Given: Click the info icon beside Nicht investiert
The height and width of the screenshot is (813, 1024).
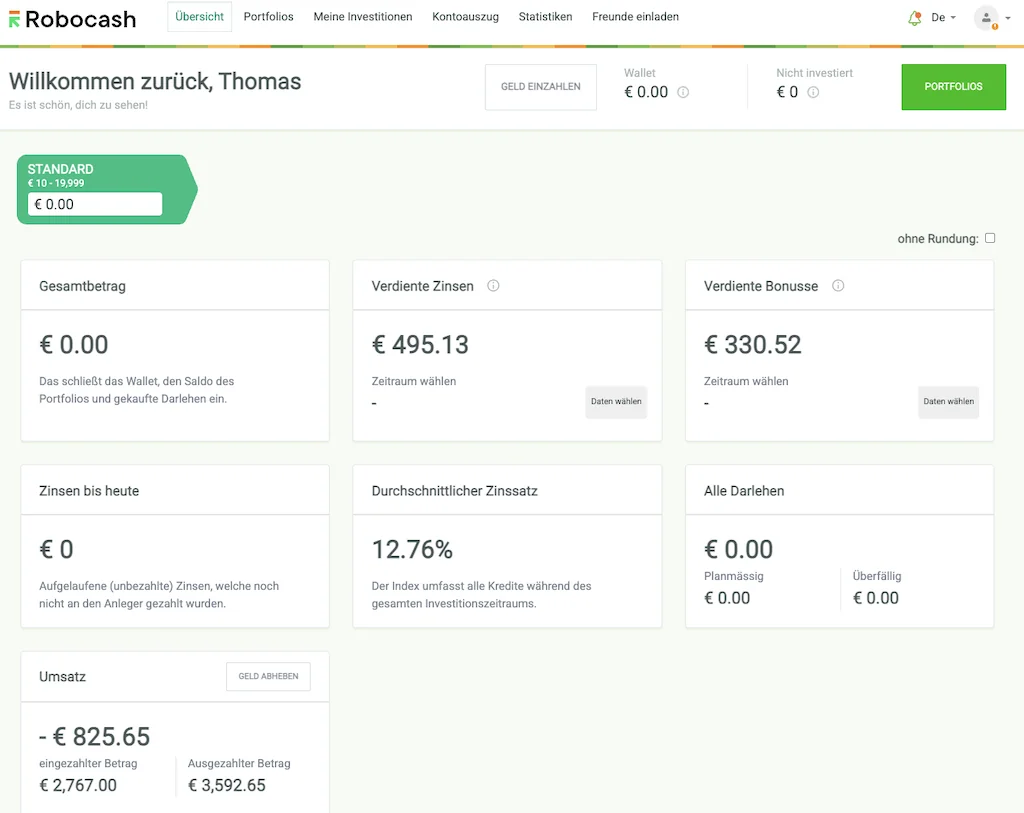Looking at the screenshot, I should [x=813, y=92].
